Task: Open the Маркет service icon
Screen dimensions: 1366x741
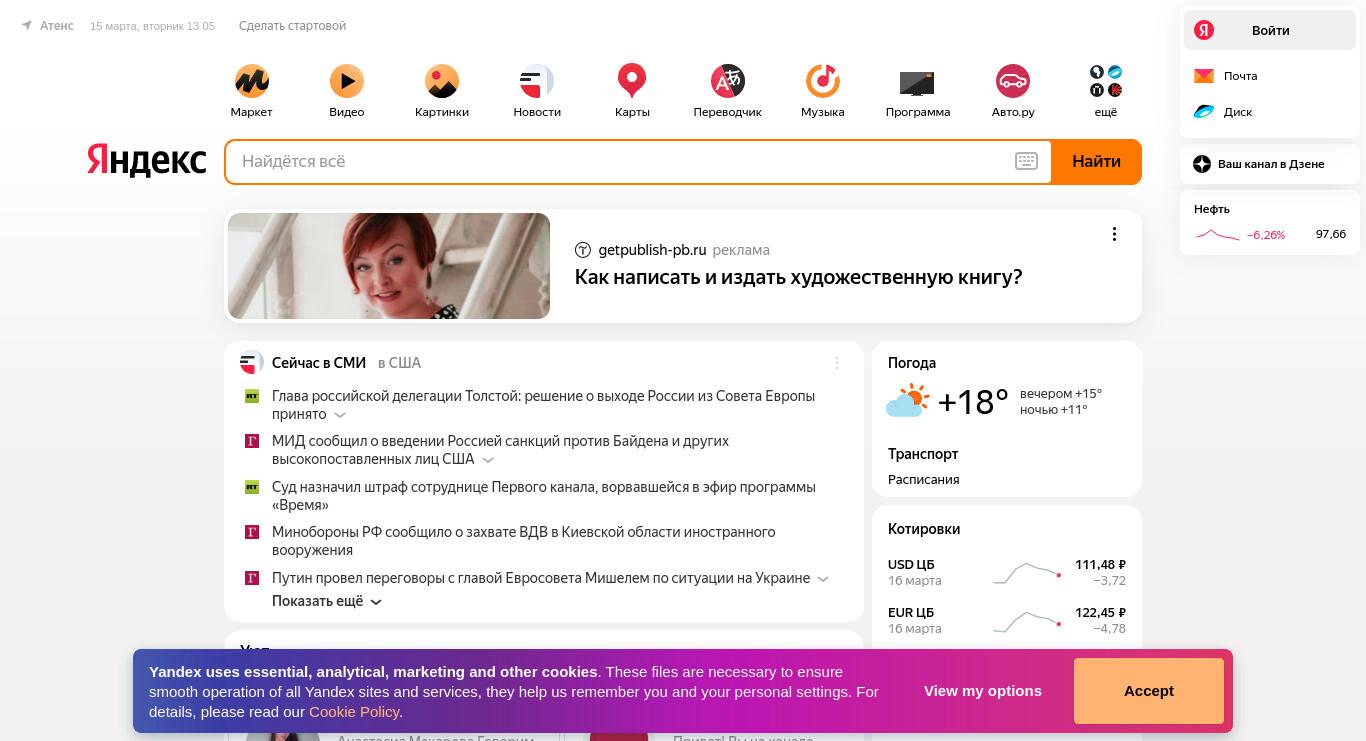Action: coord(251,81)
